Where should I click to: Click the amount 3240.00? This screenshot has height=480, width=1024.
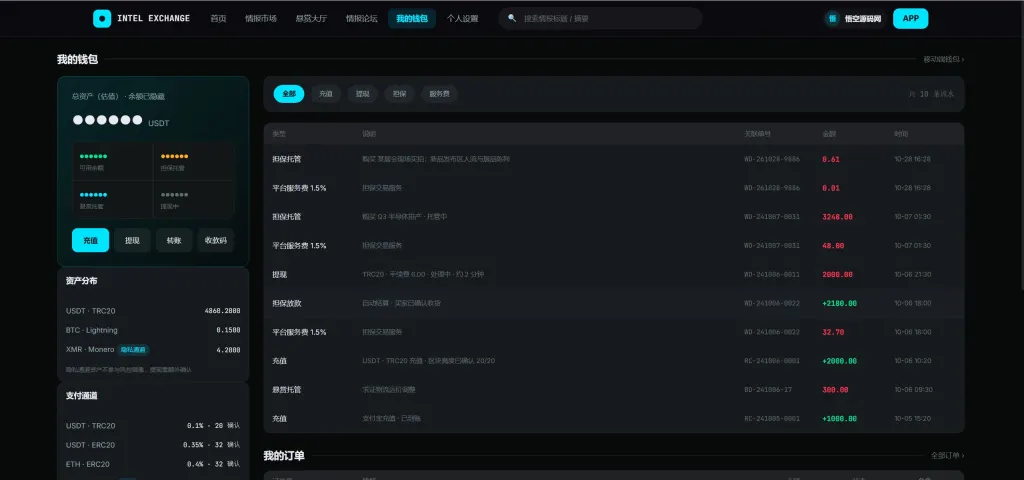point(837,217)
